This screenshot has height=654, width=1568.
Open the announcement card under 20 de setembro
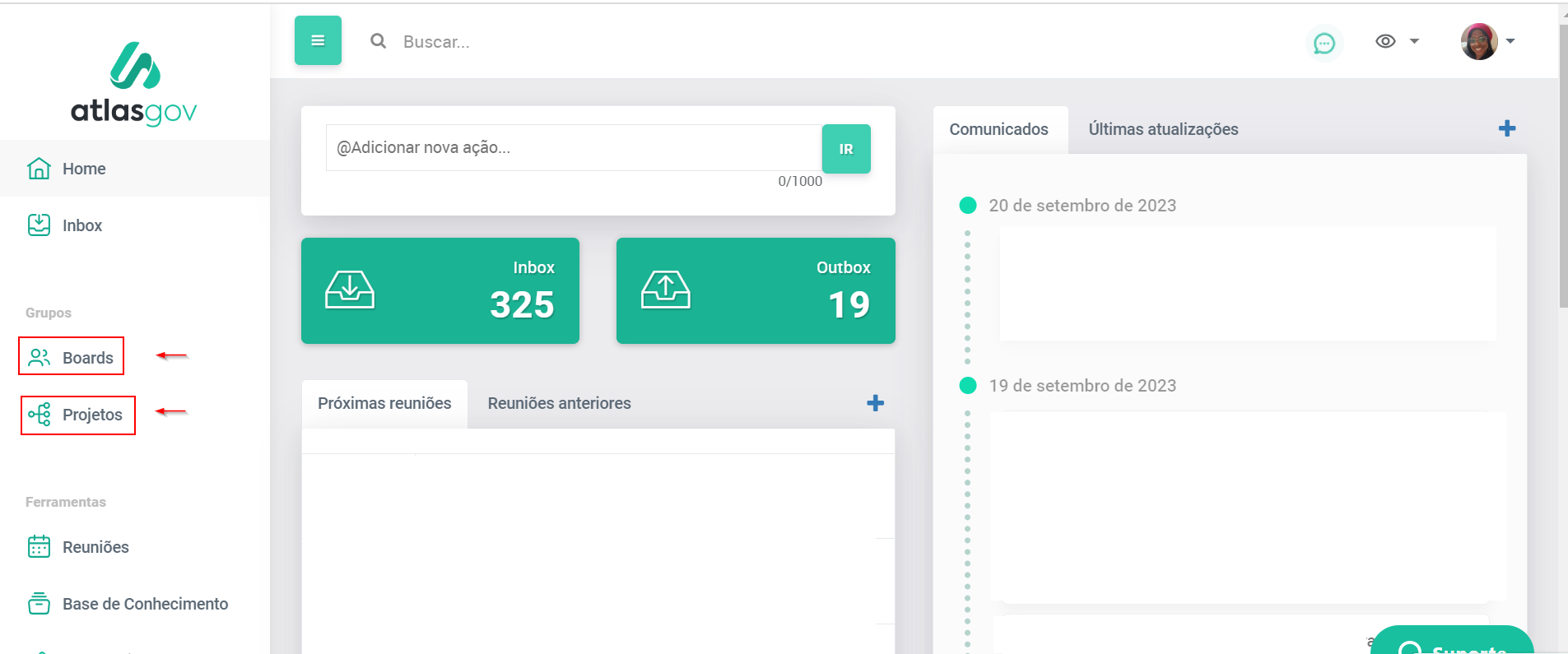(x=1248, y=283)
